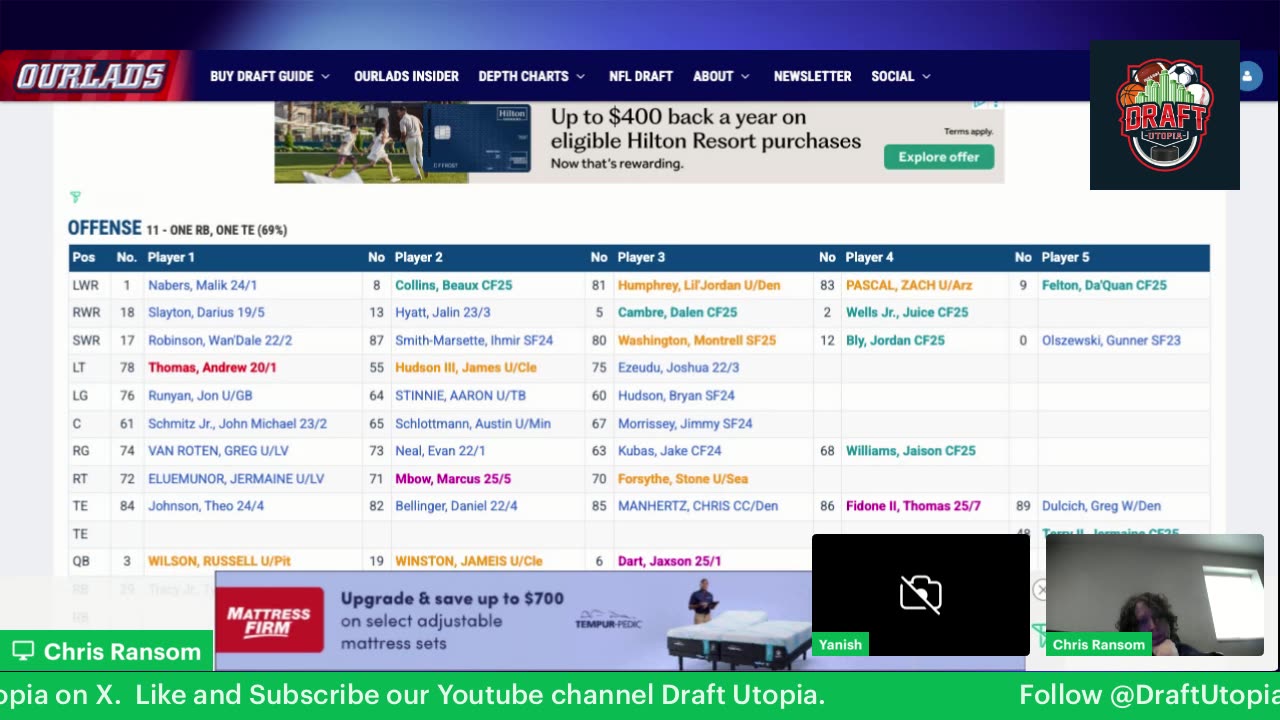Image resolution: width=1280 pixels, height=720 pixels.
Task: Select Chris Ransom's webcam tile
Action: coord(1155,595)
